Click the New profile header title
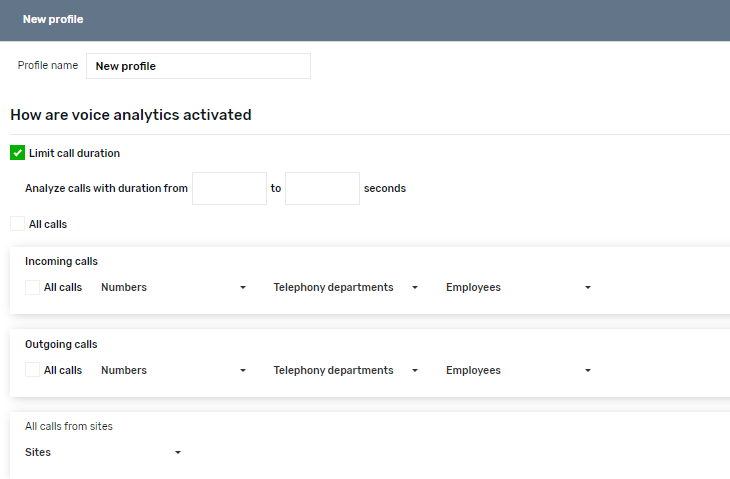This screenshot has height=479, width=730. 53,19
